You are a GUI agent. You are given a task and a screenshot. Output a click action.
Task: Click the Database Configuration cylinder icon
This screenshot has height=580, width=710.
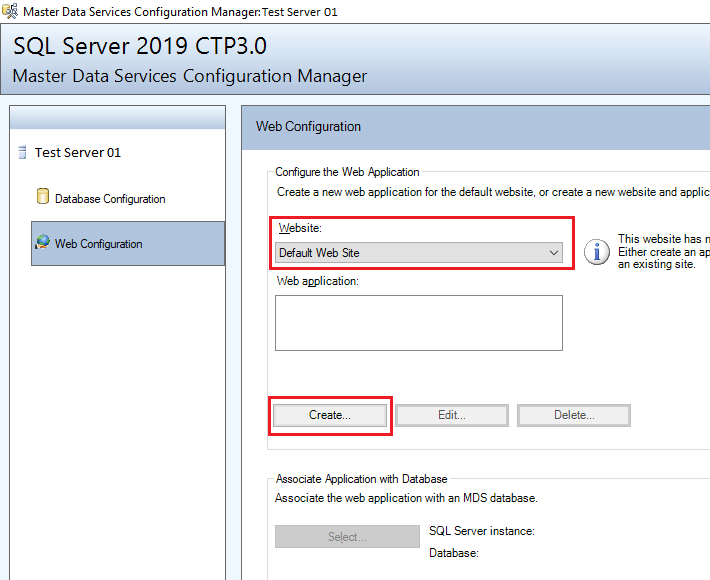[x=42, y=197]
